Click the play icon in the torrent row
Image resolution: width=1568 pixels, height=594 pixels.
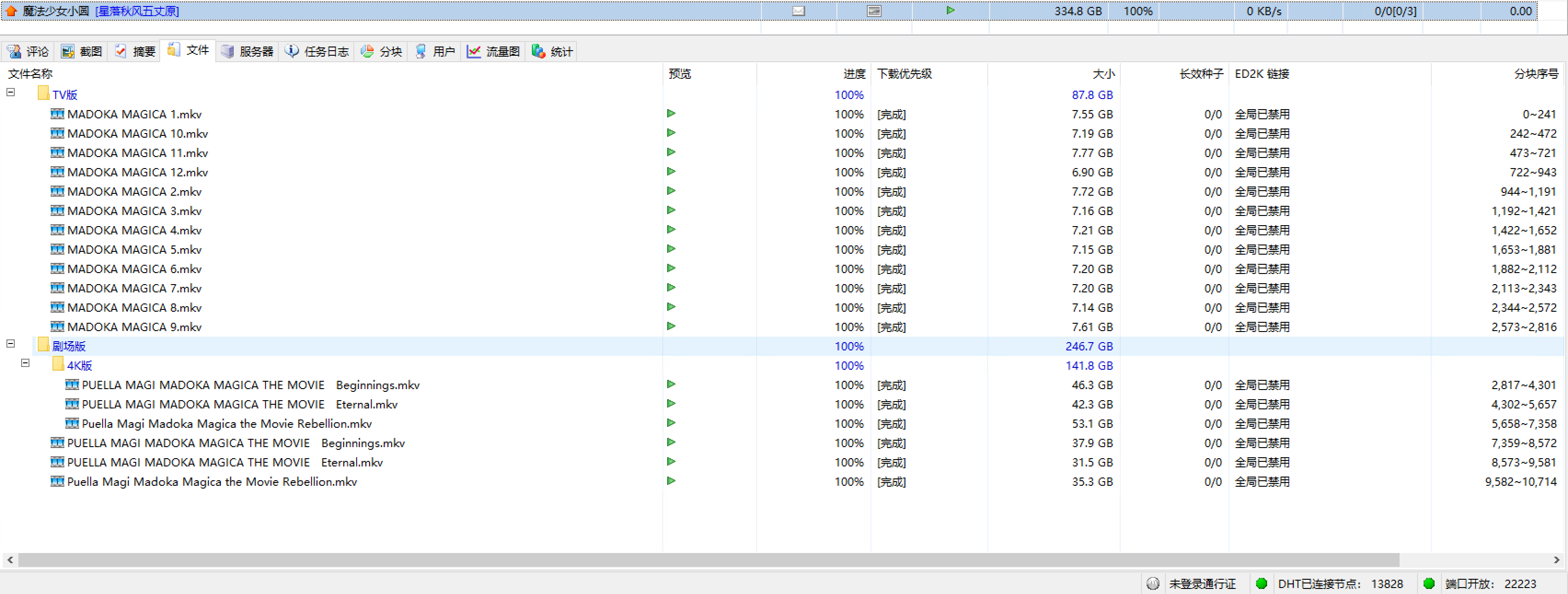[950, 10]
